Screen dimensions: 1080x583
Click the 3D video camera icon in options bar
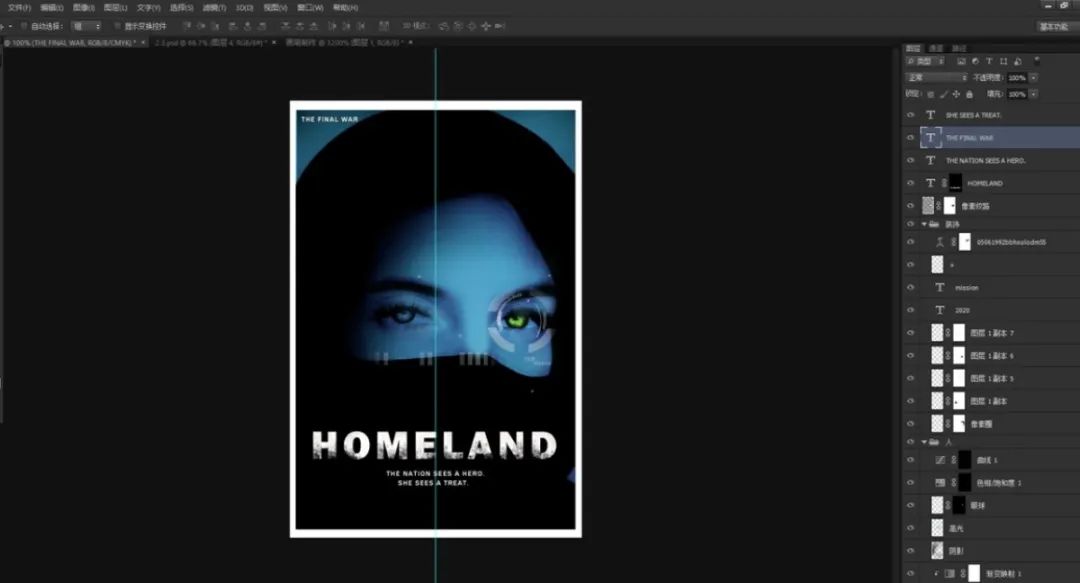pos(500,26)
